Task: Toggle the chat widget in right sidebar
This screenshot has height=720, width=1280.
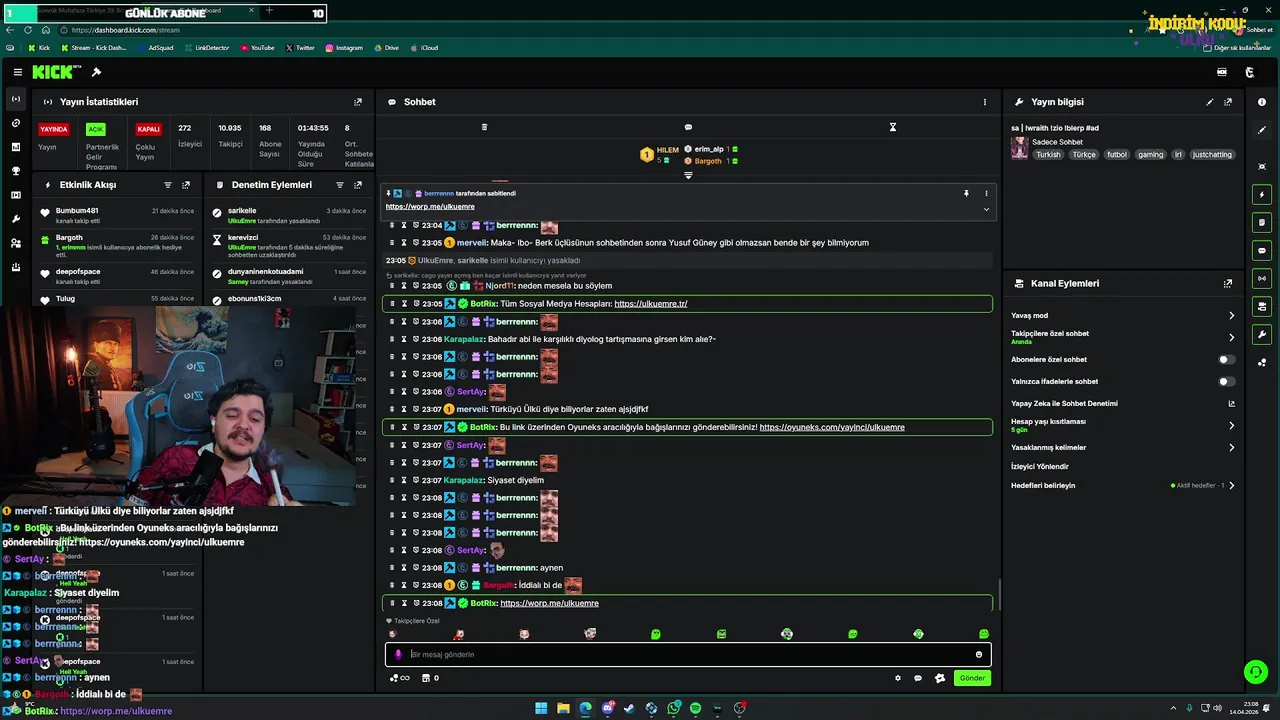Action: (x=1262, y=250)
